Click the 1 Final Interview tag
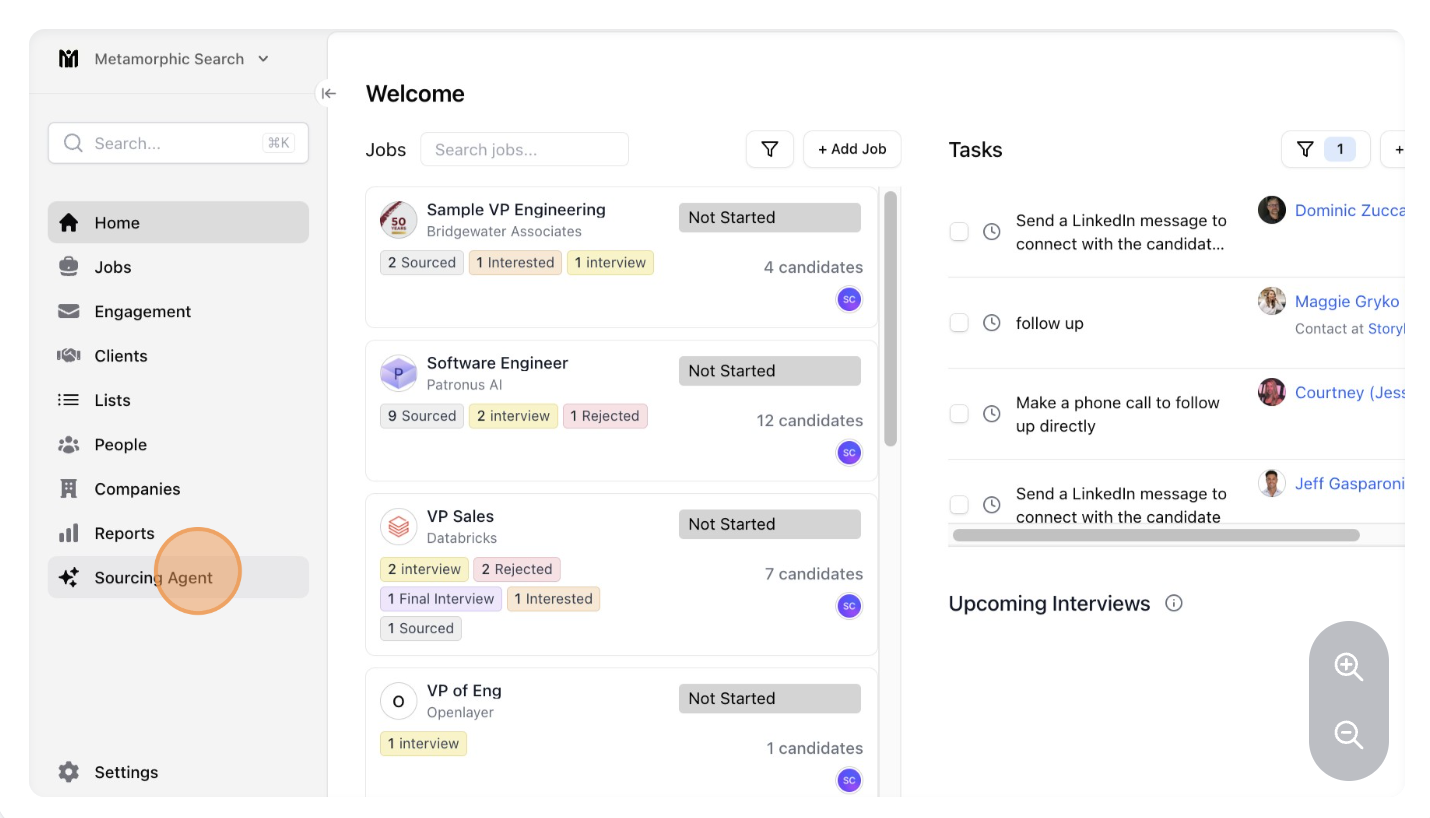 [441, 599]
